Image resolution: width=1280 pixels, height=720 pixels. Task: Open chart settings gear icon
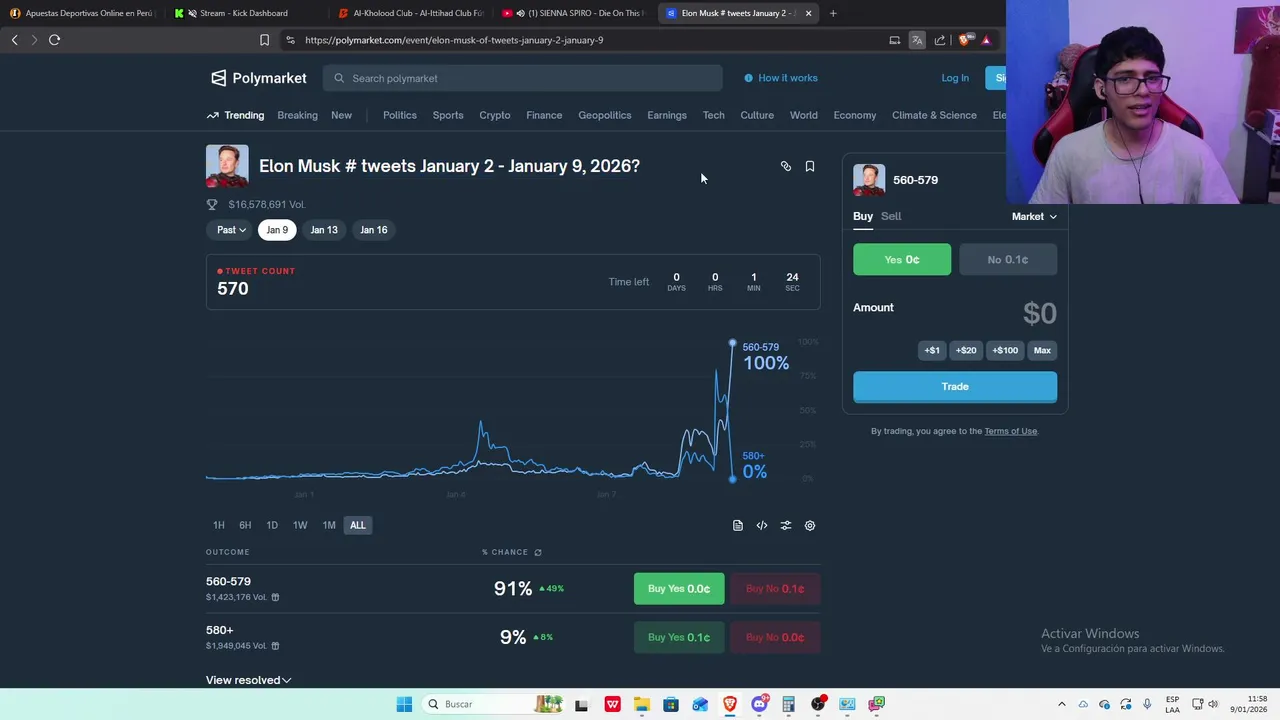[x=810, y=525]
